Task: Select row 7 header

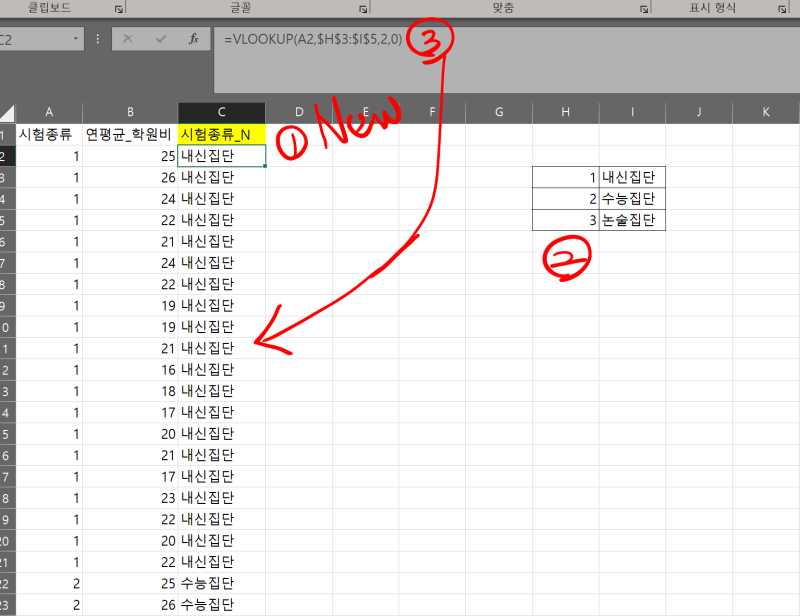Action: coord(8,263)
